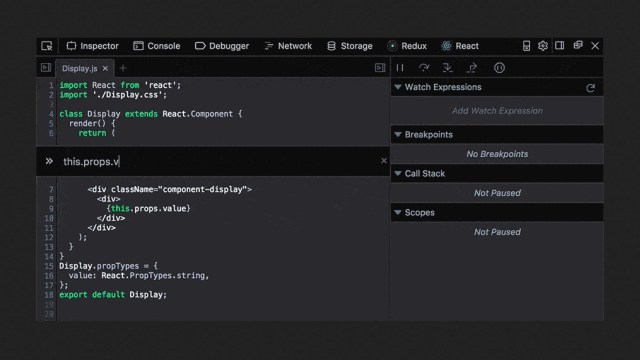Open the Redux tab
Screen dimensions: 640x360
[x=407, y=46]
